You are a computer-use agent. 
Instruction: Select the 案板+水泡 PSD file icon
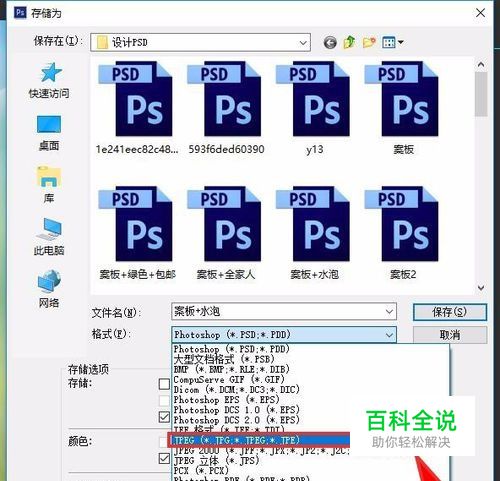[313, 224]
